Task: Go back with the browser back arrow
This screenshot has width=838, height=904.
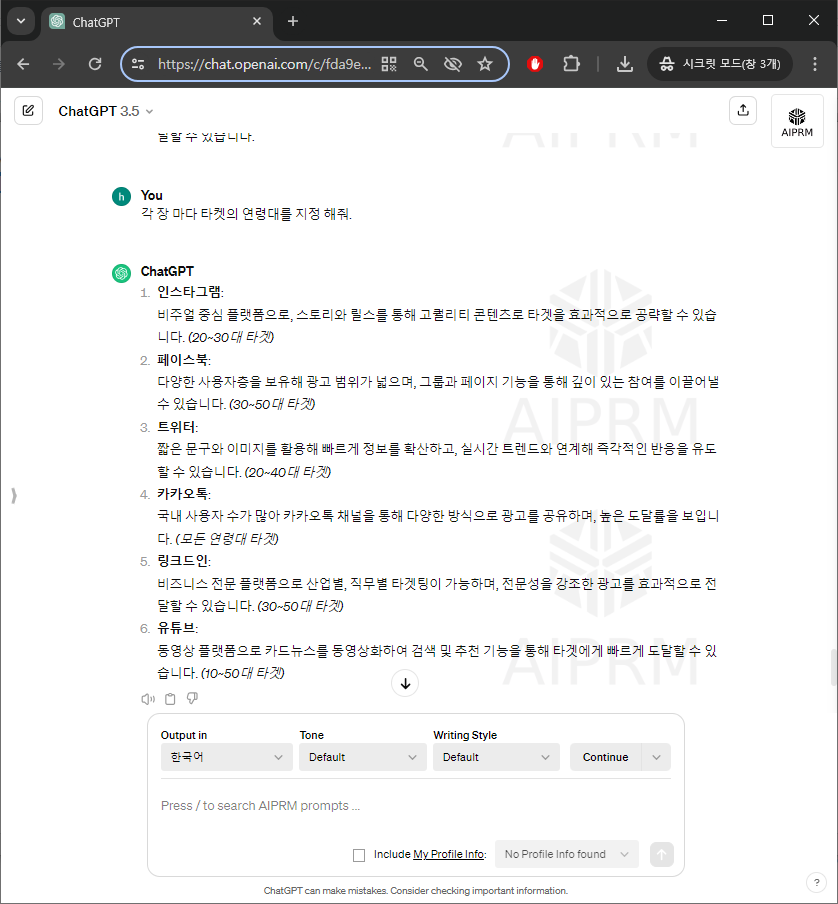Action: [23, 64]
